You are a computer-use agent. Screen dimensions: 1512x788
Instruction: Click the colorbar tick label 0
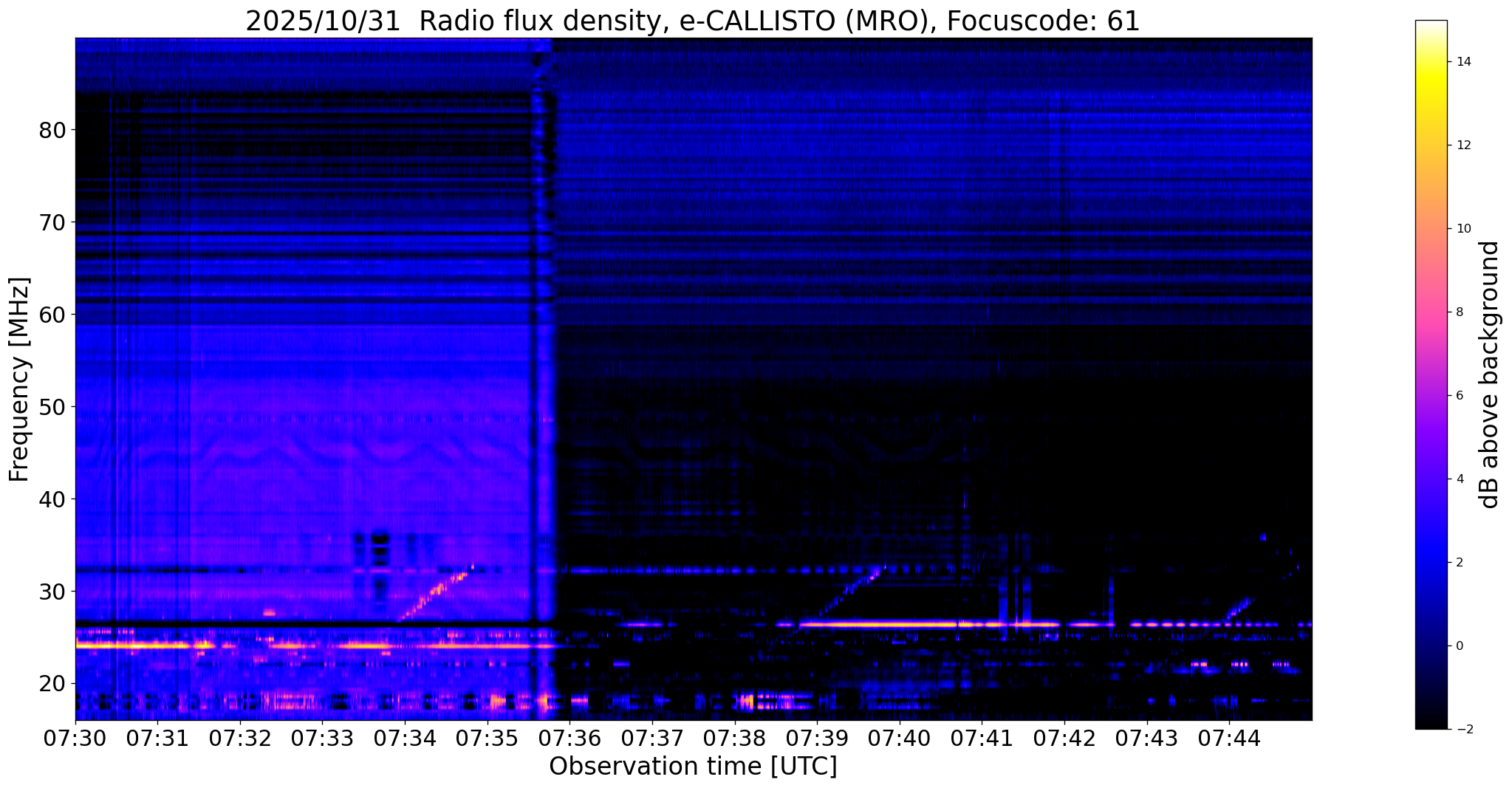[1459, 646]
